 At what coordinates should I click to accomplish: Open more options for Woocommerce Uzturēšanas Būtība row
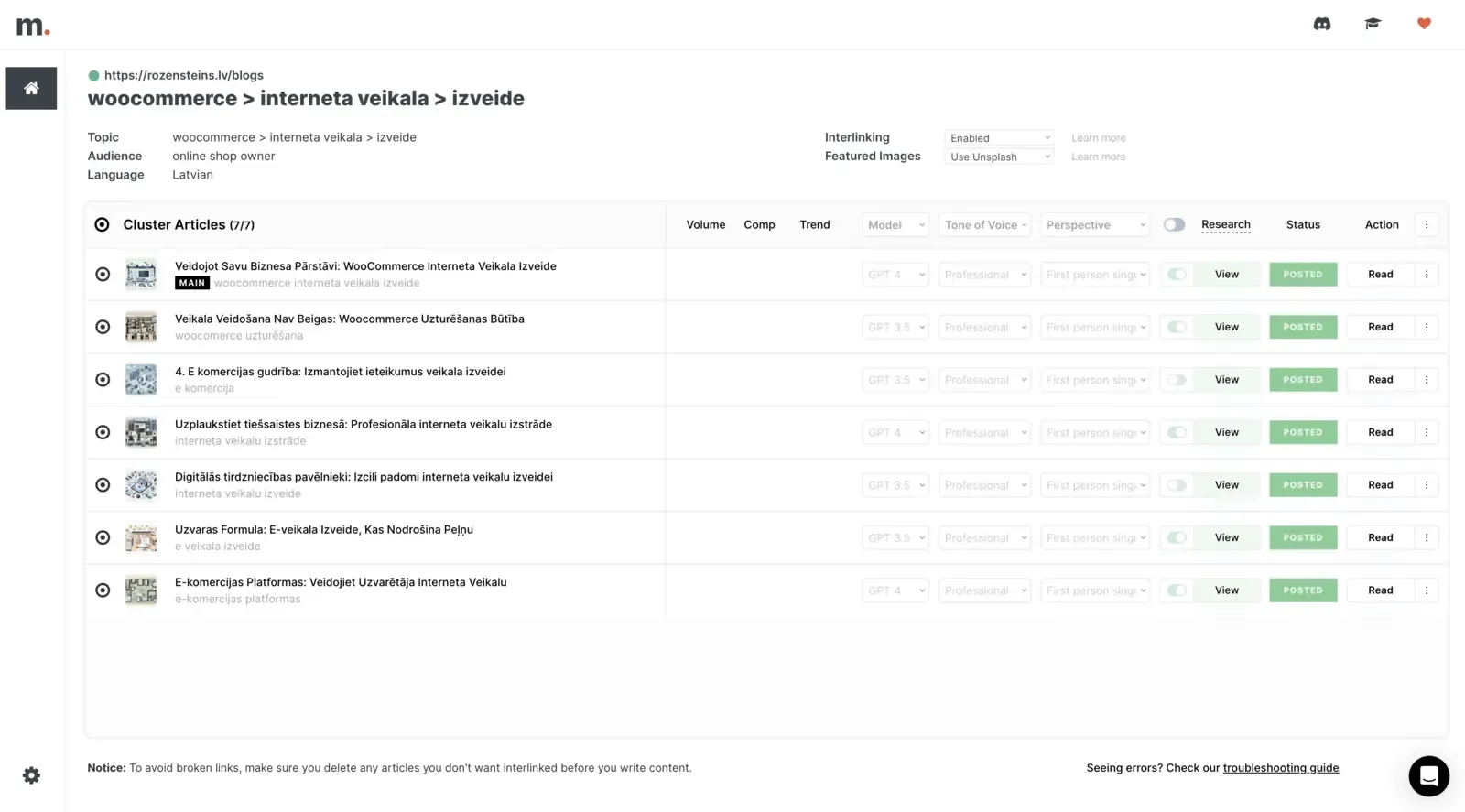point(1426,327)
